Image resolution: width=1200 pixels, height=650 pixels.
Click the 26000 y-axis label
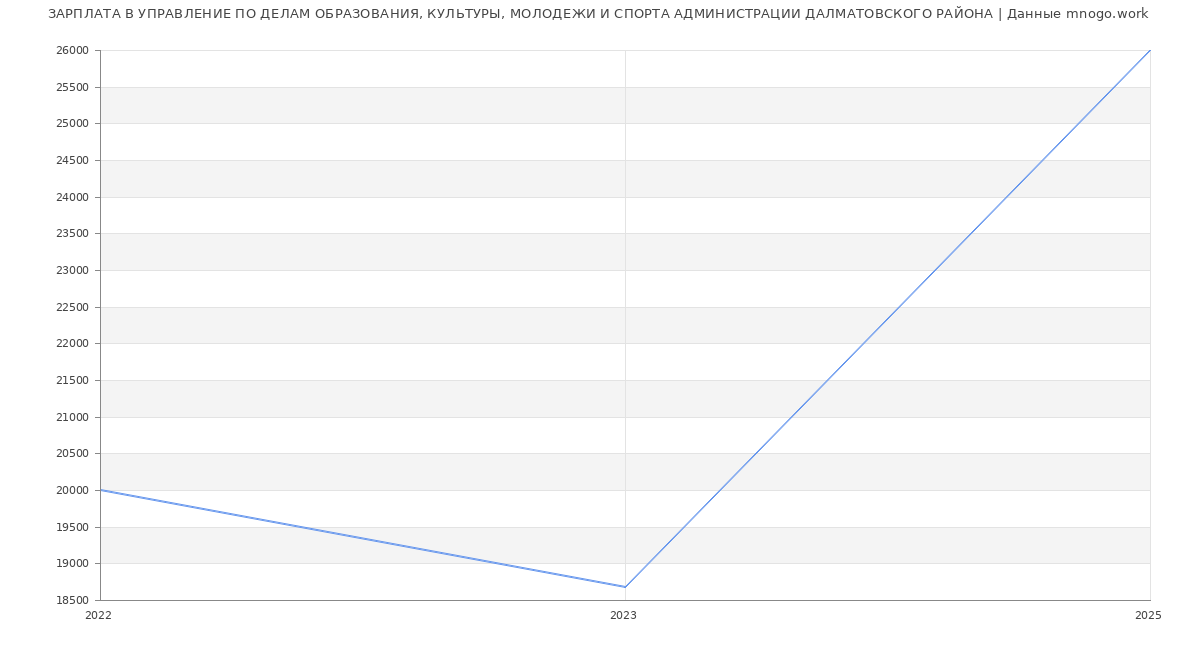(x=74, y=51)
